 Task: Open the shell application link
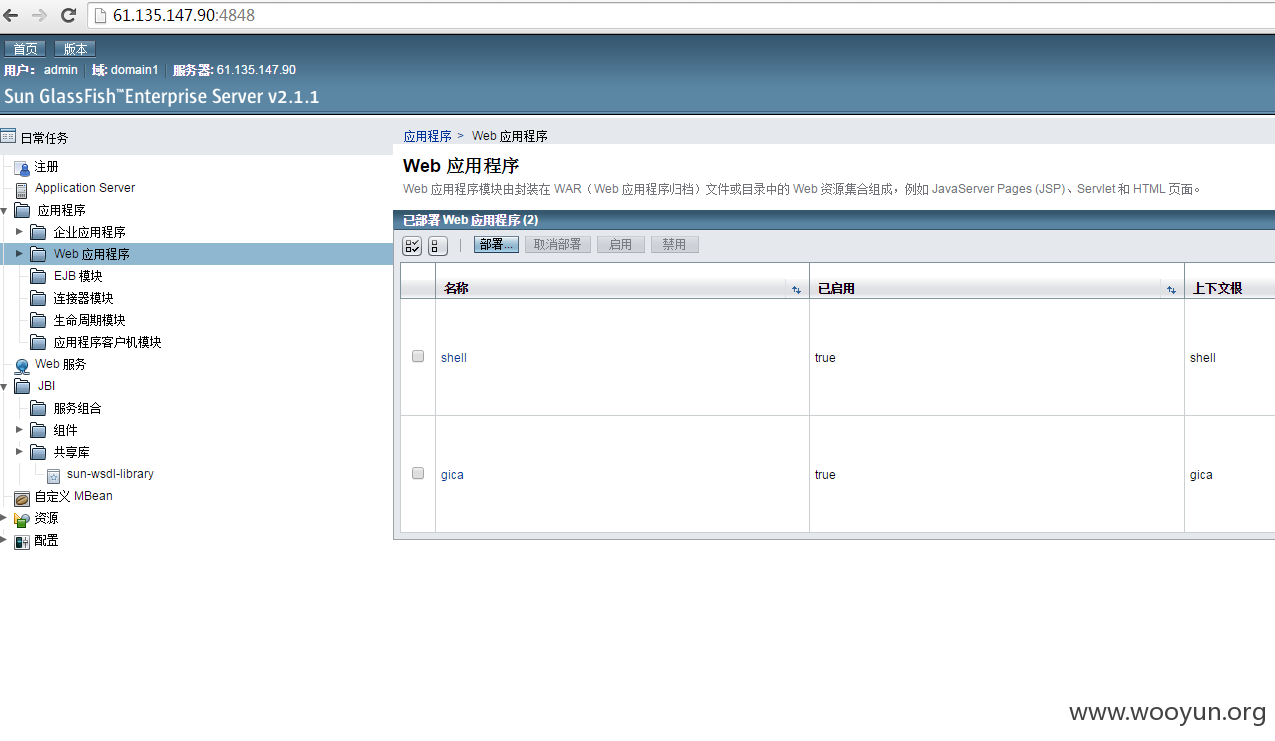[454, 358]
